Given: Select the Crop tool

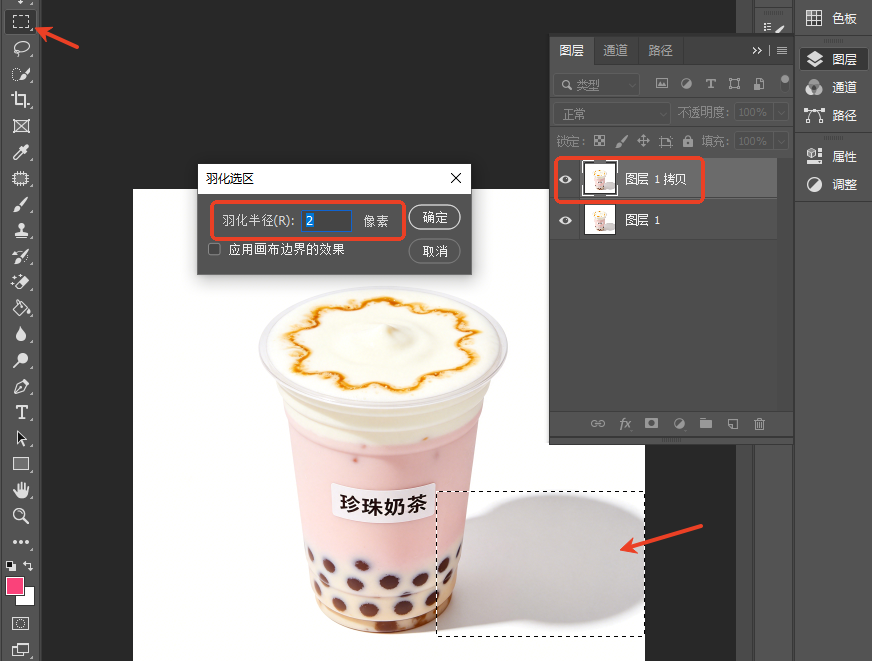Looking at the screenshot, I should pyautogui.click(x=21, y=100).
